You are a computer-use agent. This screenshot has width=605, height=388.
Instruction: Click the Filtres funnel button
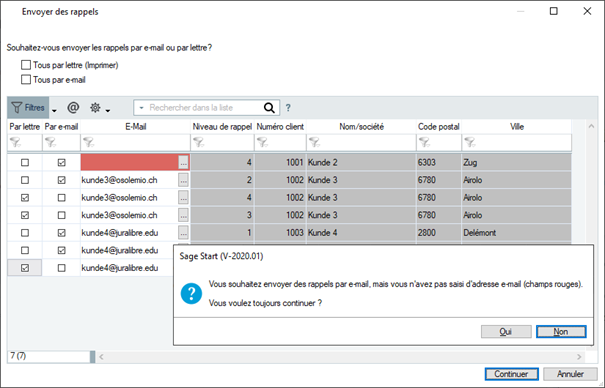click(28, 108)
